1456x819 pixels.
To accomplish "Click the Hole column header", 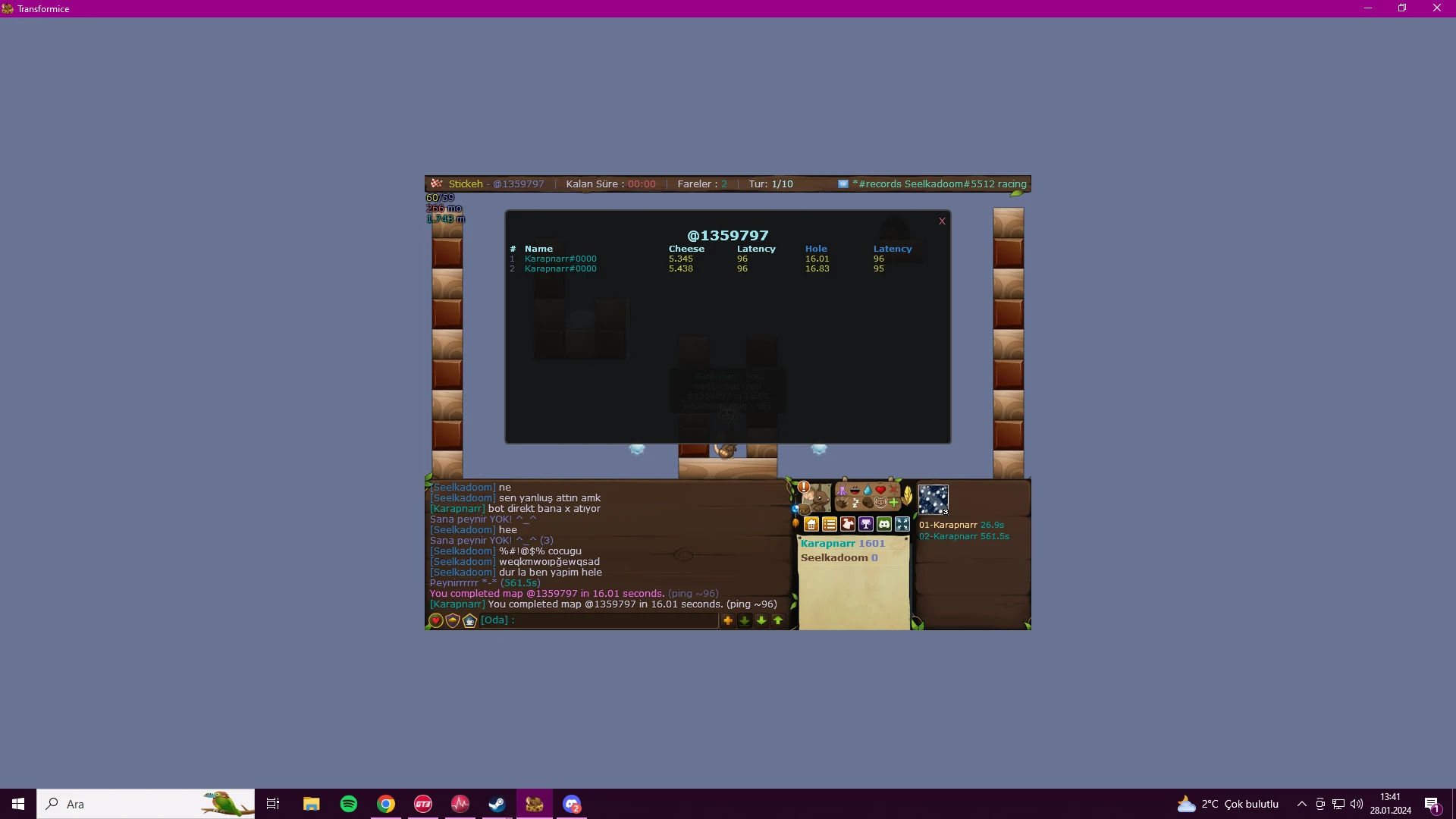I will click(816, 249).
